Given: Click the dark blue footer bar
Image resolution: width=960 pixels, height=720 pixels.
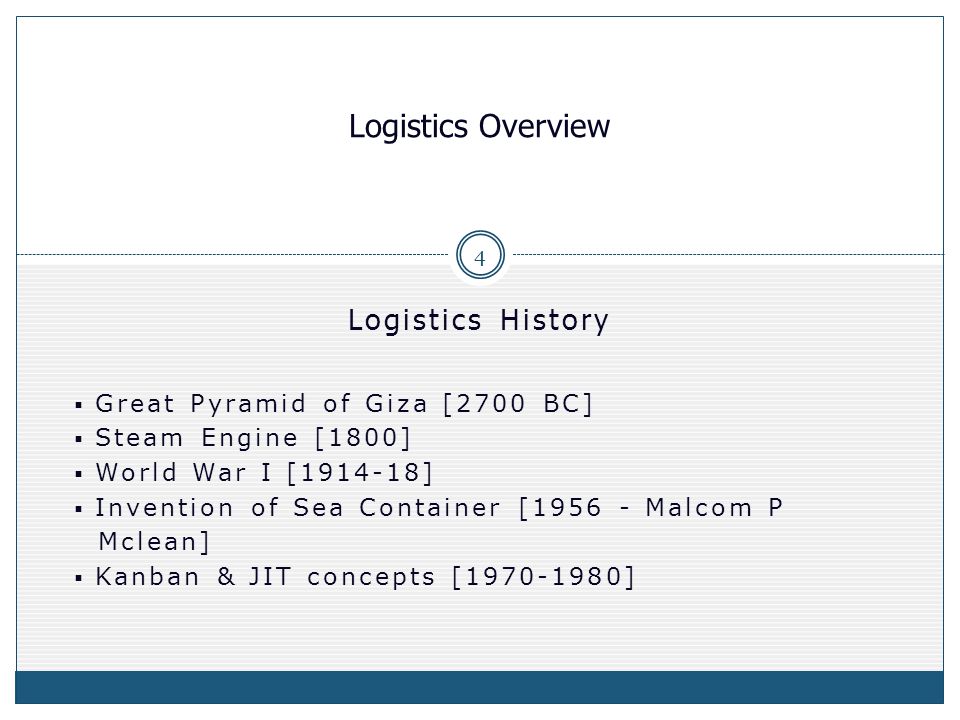Looking at the screenshot, I should pos(479,687).
